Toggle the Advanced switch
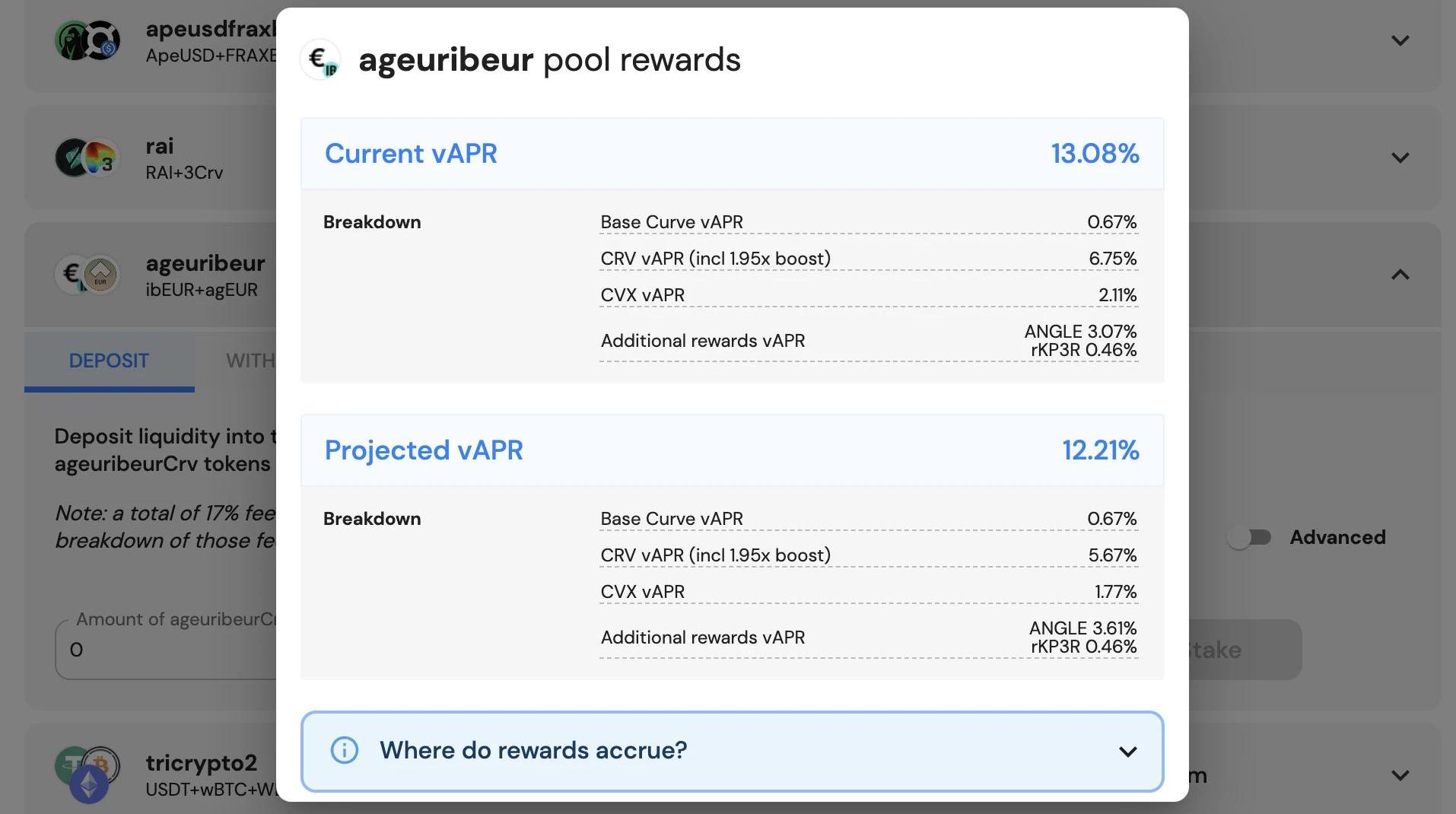1456x814 pixels. click(x=1250, y=538)
